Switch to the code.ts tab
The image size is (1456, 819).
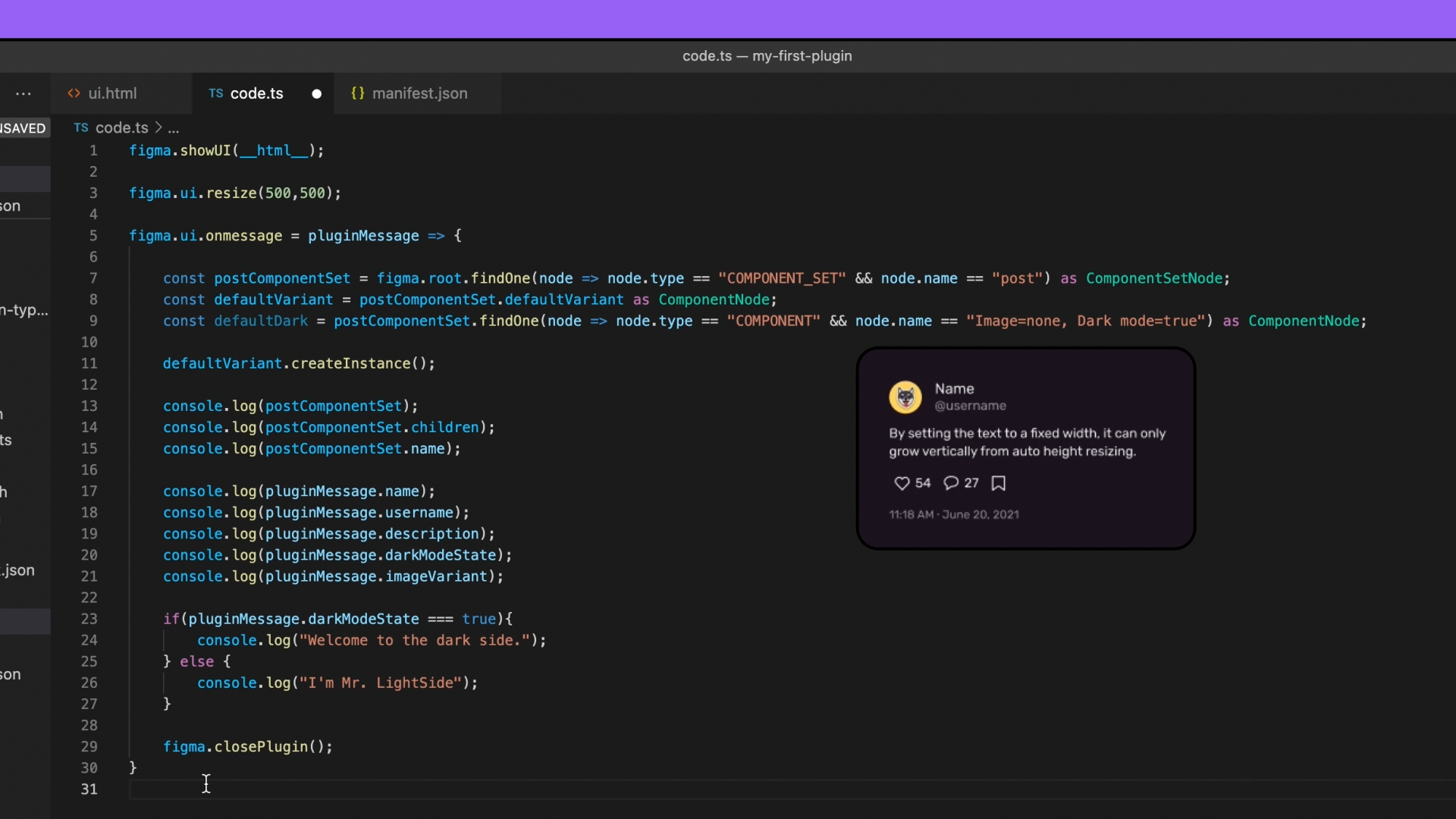tap(257, 93)
